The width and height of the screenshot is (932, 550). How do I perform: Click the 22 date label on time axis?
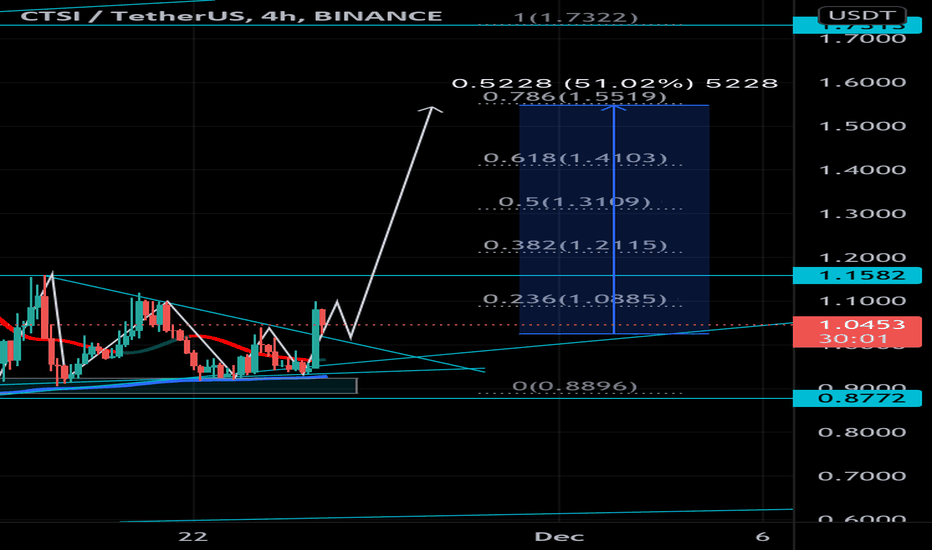[x=193, y=537]
